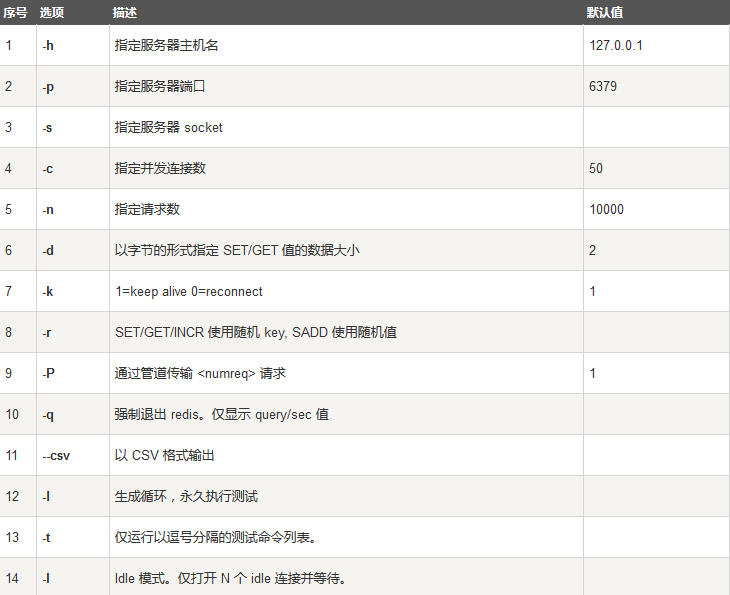The image size is (730, 595).
Task: Click the default value 6379
Action: click(x=602, y=86)
